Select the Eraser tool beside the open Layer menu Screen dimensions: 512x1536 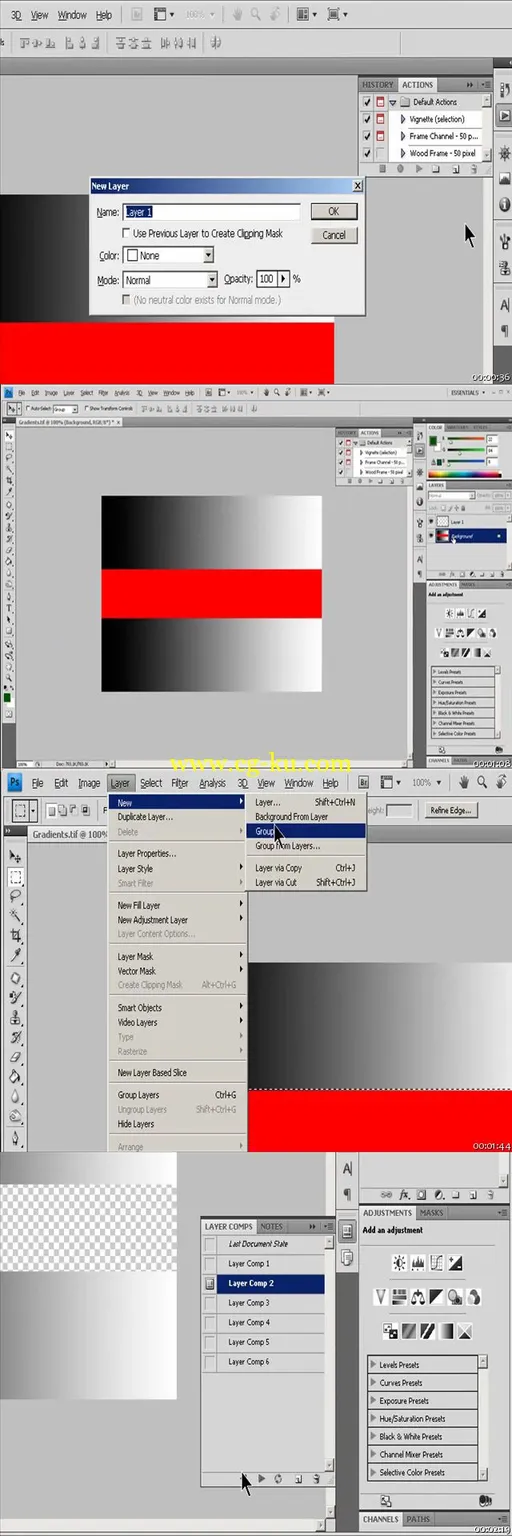pos(15,1058)
